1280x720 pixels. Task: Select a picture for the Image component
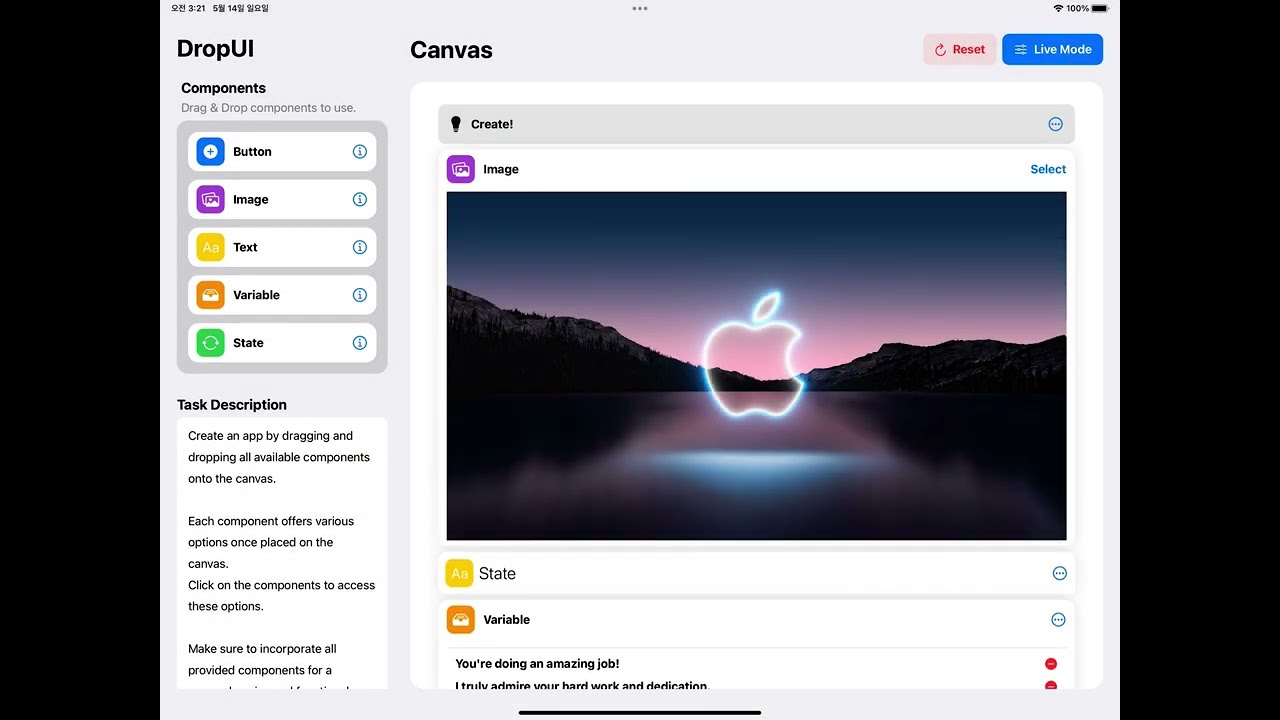(x=1048, y=169)
